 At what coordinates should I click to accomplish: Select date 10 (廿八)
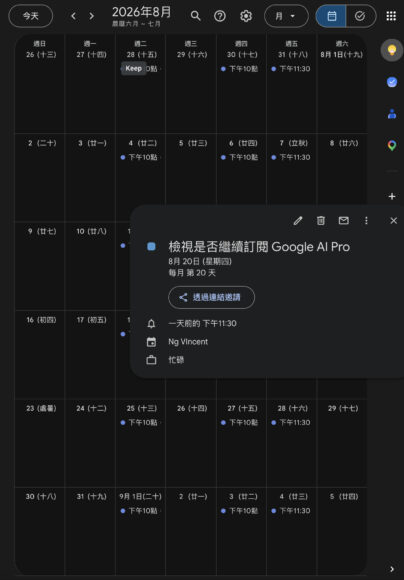tap(91, 232)
